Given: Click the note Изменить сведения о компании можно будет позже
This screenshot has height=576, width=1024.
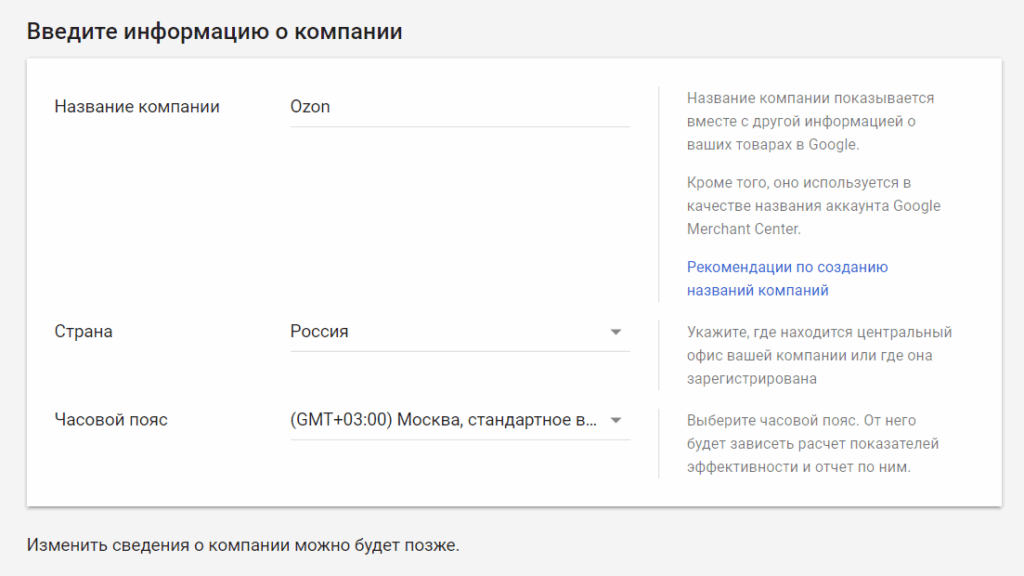Looking at the screenshot, I should (243, 546).
